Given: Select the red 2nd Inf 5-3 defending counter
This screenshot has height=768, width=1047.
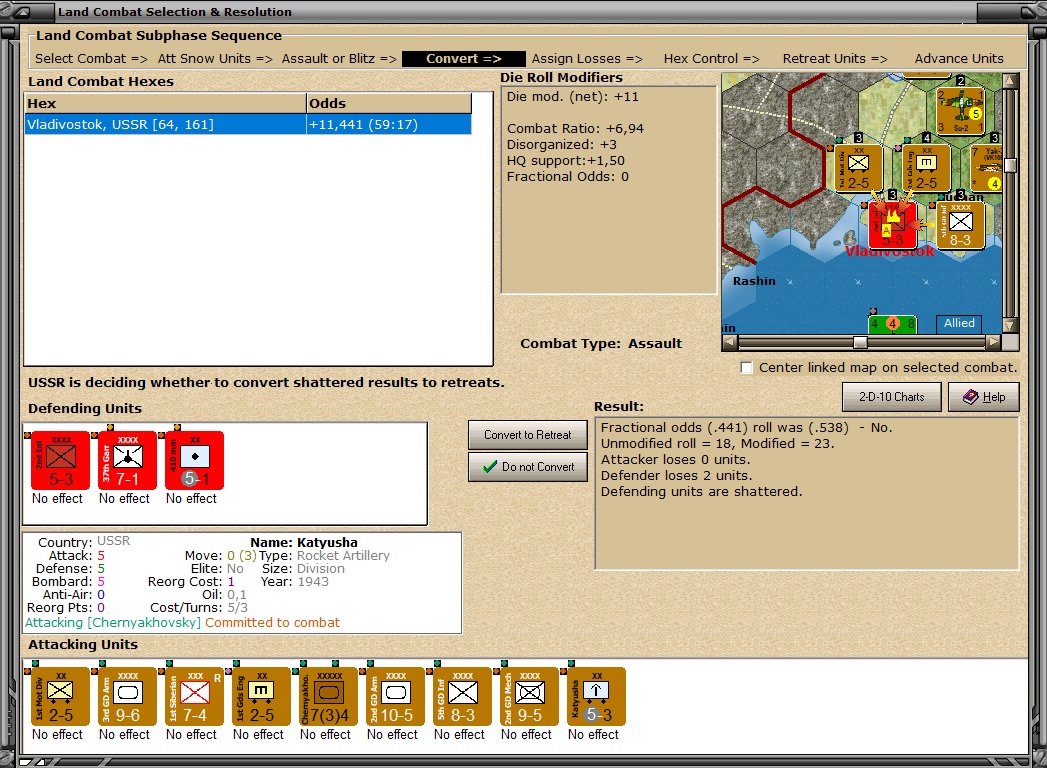Looking at the screenshot, I should pos(57,460).
